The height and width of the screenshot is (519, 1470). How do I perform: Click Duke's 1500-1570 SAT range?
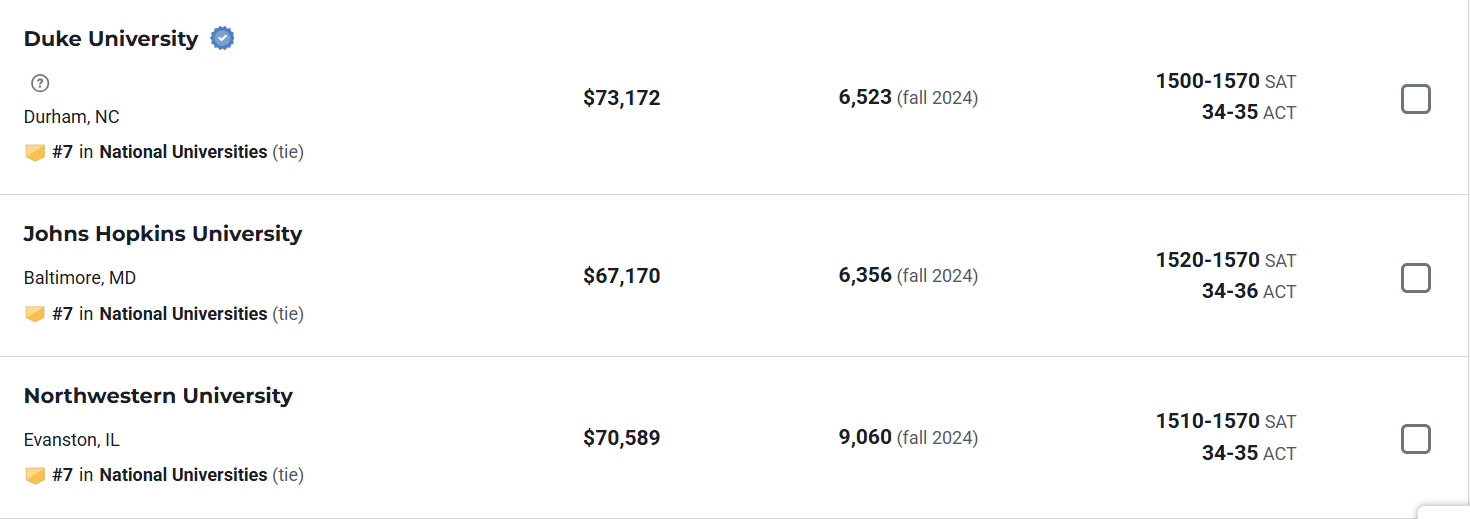tap(1207, 81)
